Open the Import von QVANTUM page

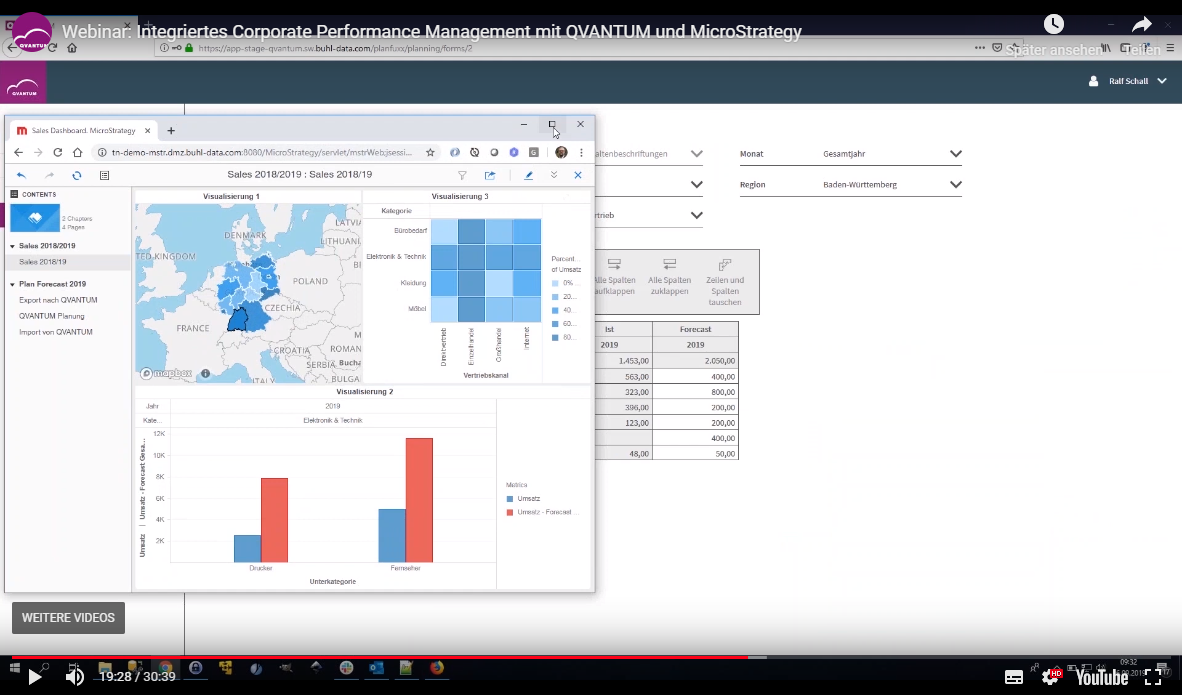tap(56, 332)
